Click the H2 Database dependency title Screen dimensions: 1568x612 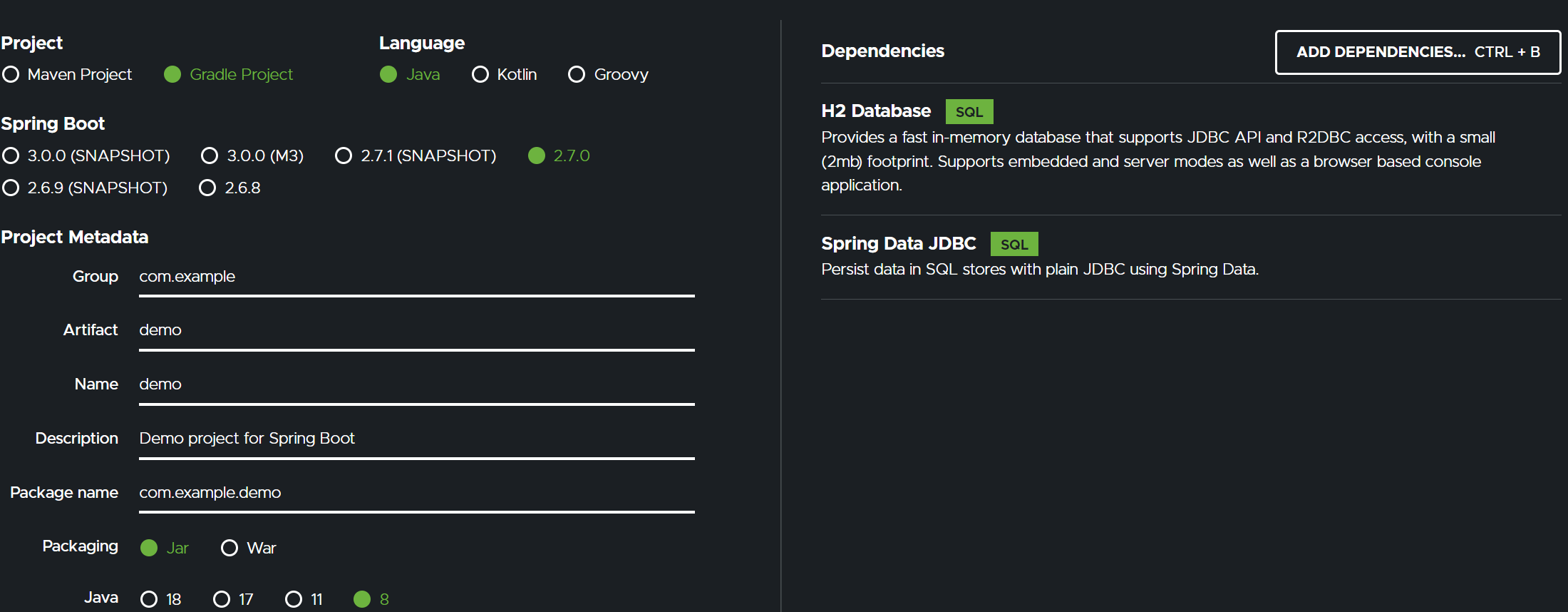pyautogui.click(x=876, y=111)
